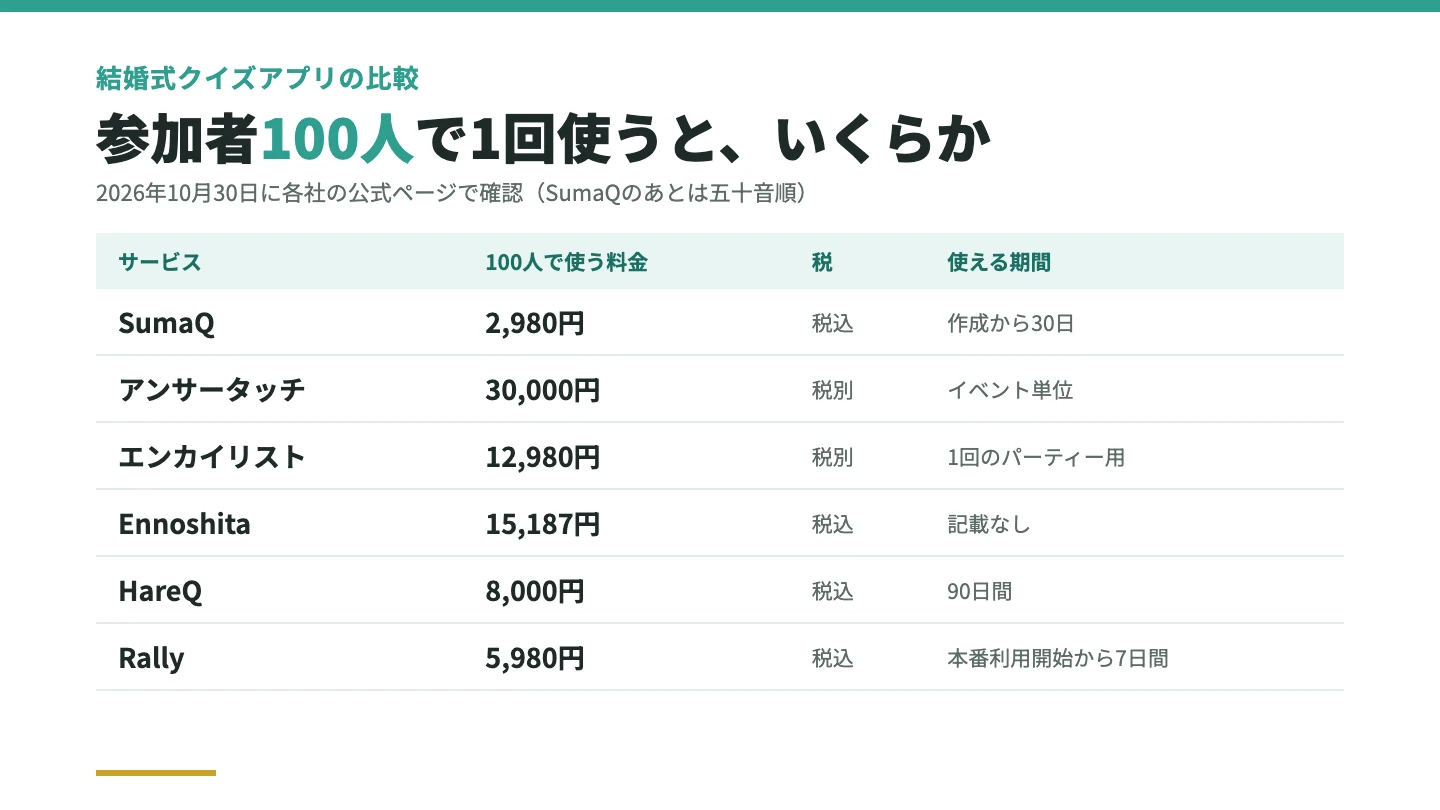Select the HareQ service name
This screenshot has height=810, width=1440.
click(x=160, y=591)
